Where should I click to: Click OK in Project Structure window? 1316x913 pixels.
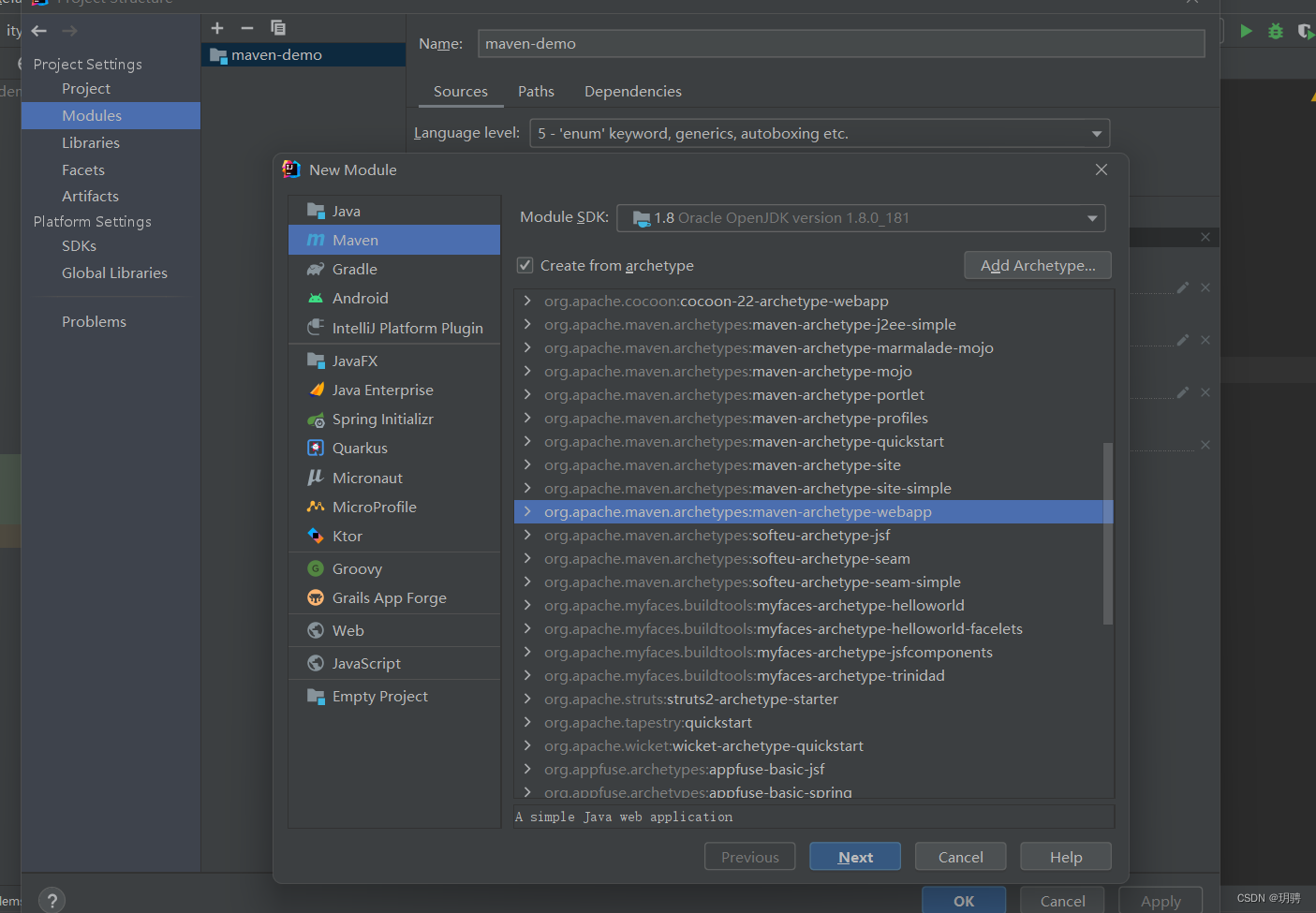pyautogui.click(x=964, y=901)
